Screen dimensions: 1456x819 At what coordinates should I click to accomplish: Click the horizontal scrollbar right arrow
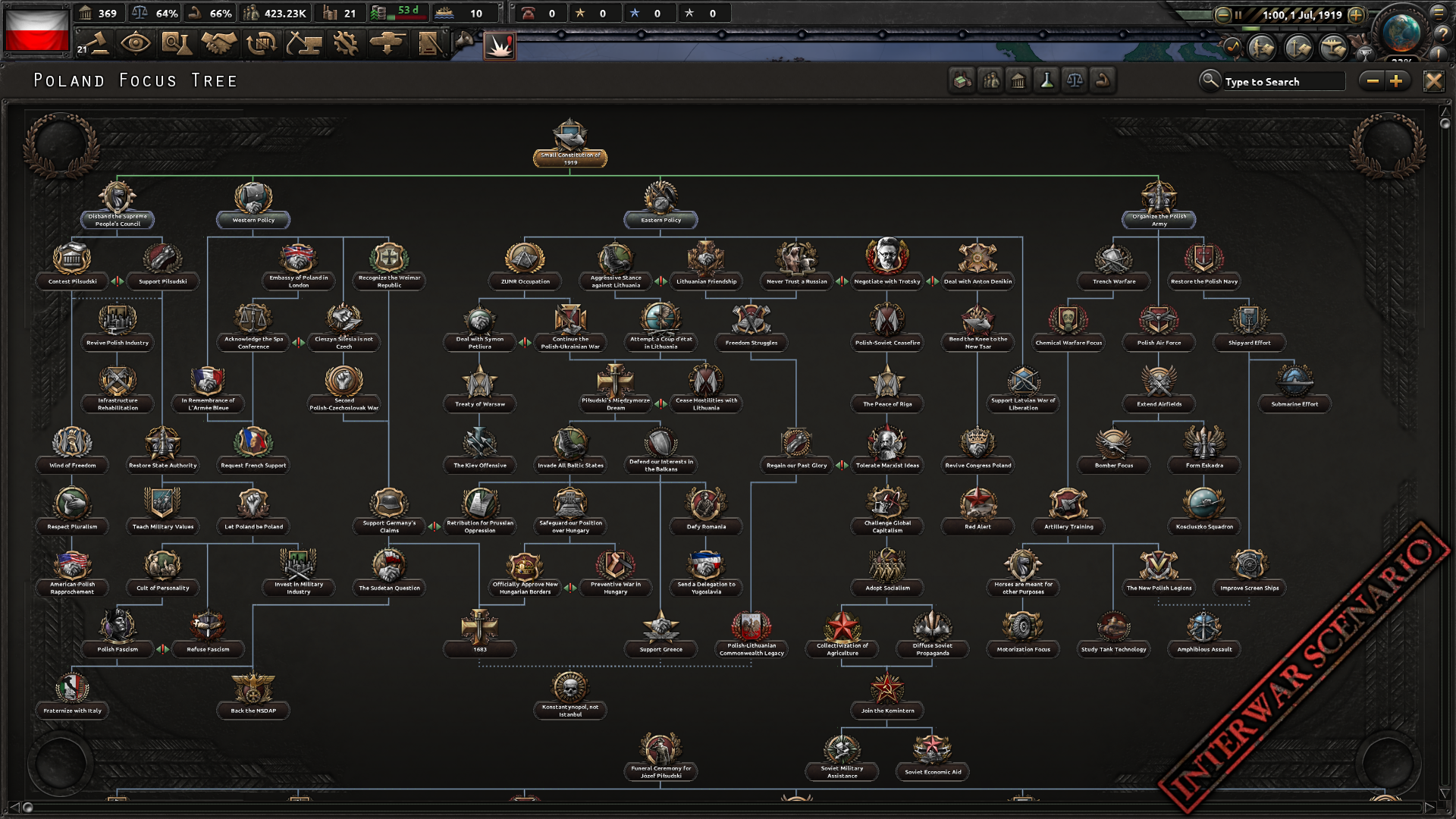click(x=1429, y=807)
